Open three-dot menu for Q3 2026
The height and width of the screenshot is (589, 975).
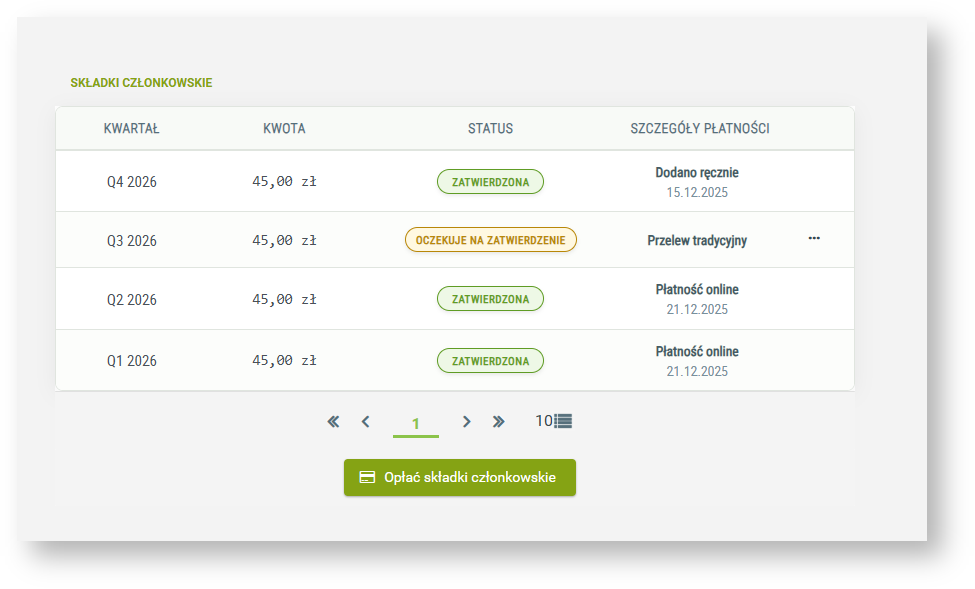pos(814,239)
